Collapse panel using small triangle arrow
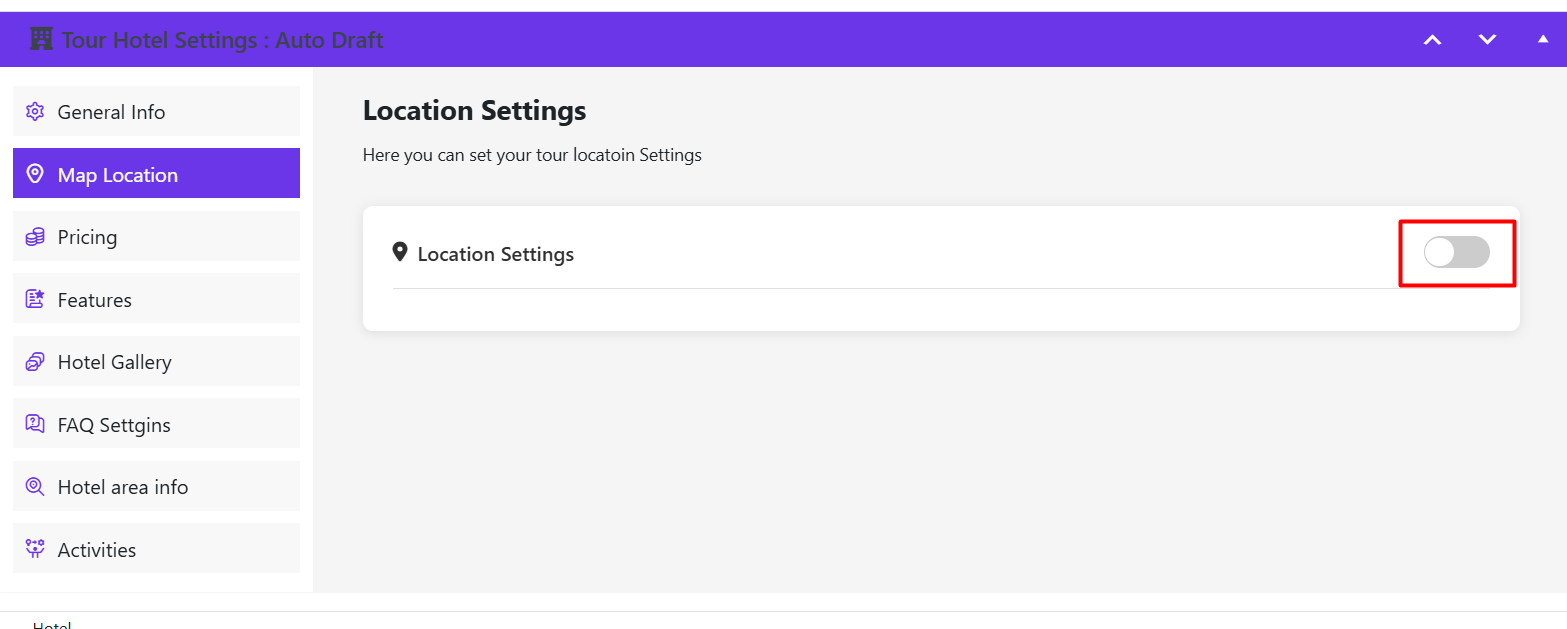 [x=1542, y=40]
